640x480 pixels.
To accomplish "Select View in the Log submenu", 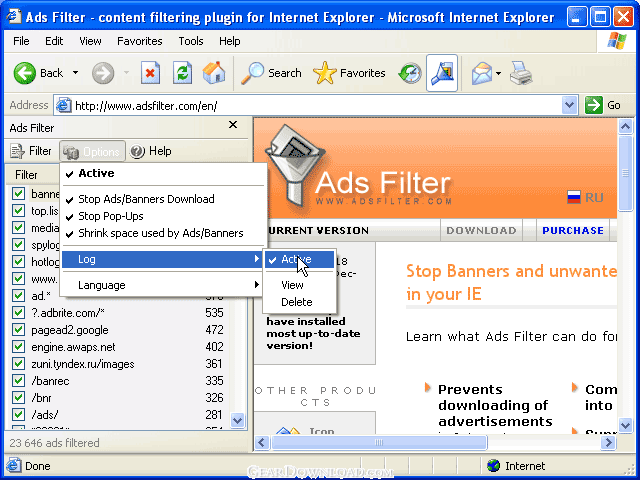I will [x=292, y=285].
